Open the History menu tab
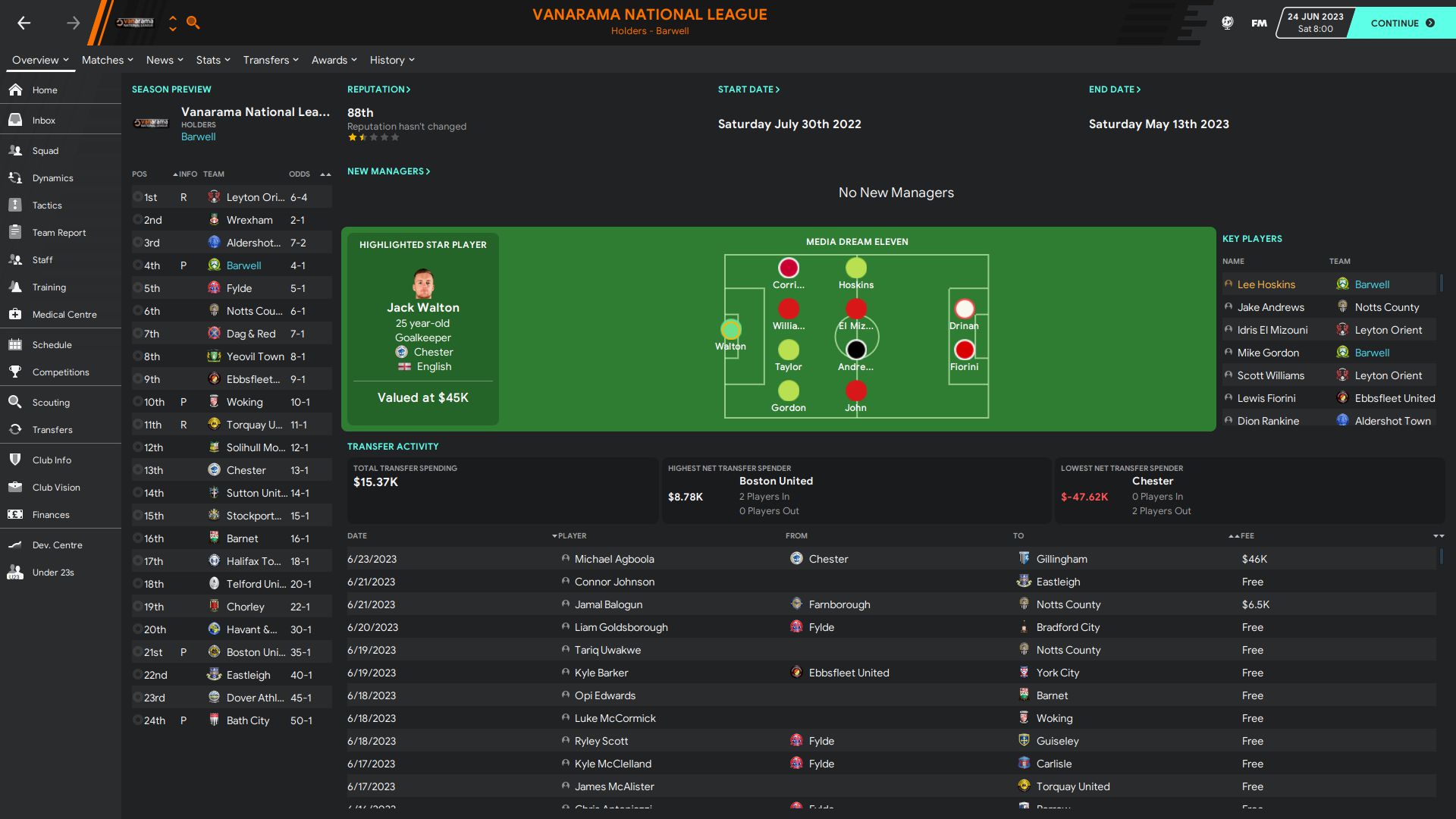1456x819 pixels. pyautogui.click(x=392, y=60)
